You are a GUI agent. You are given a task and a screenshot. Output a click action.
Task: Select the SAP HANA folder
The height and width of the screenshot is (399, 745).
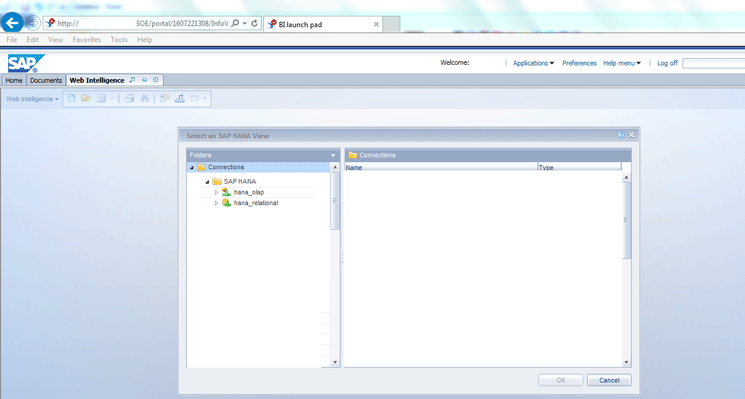click(x=234, y=181)
